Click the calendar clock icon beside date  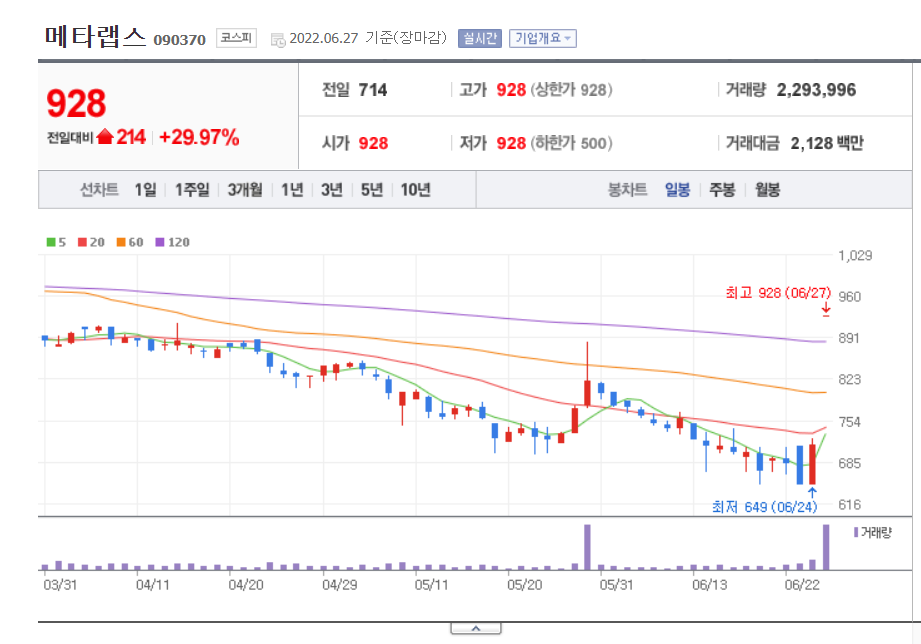point(278,40)
